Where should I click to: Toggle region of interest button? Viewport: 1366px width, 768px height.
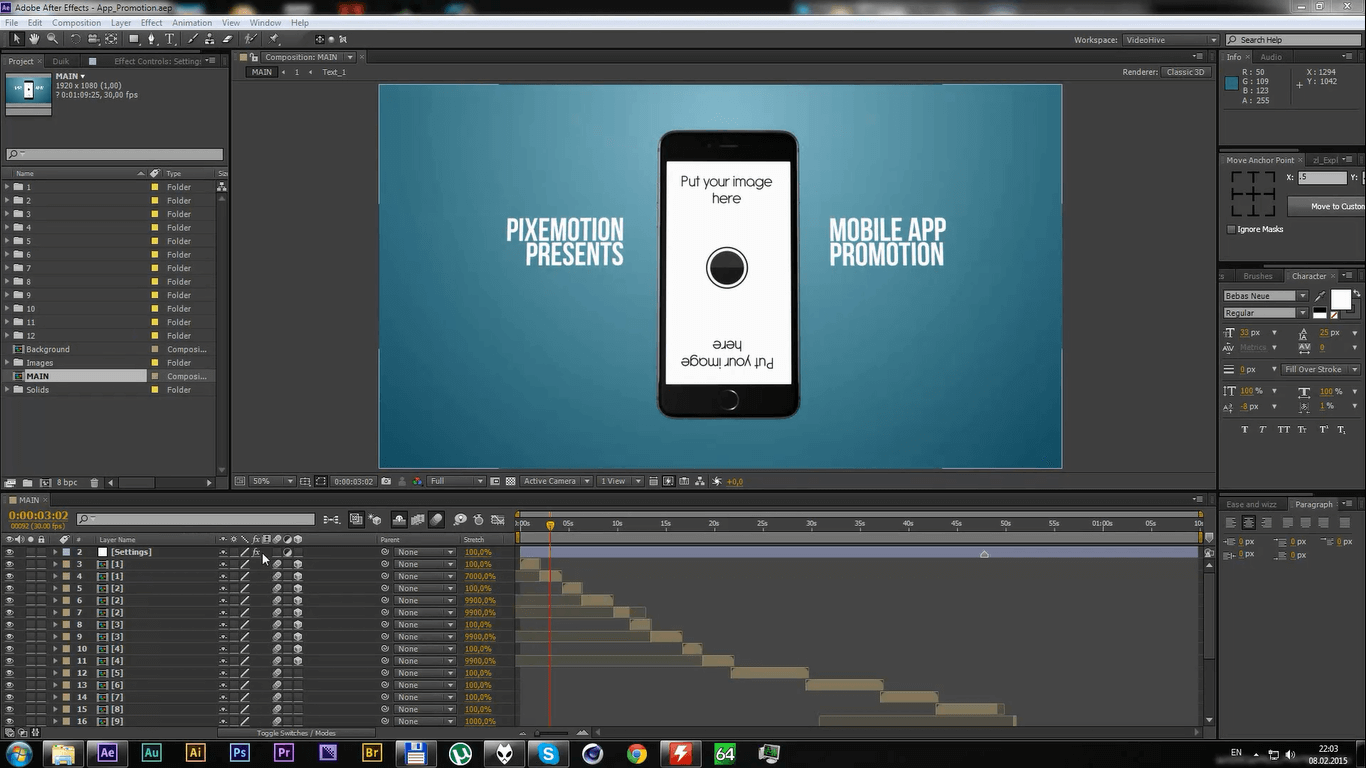(x=495, y=481)
